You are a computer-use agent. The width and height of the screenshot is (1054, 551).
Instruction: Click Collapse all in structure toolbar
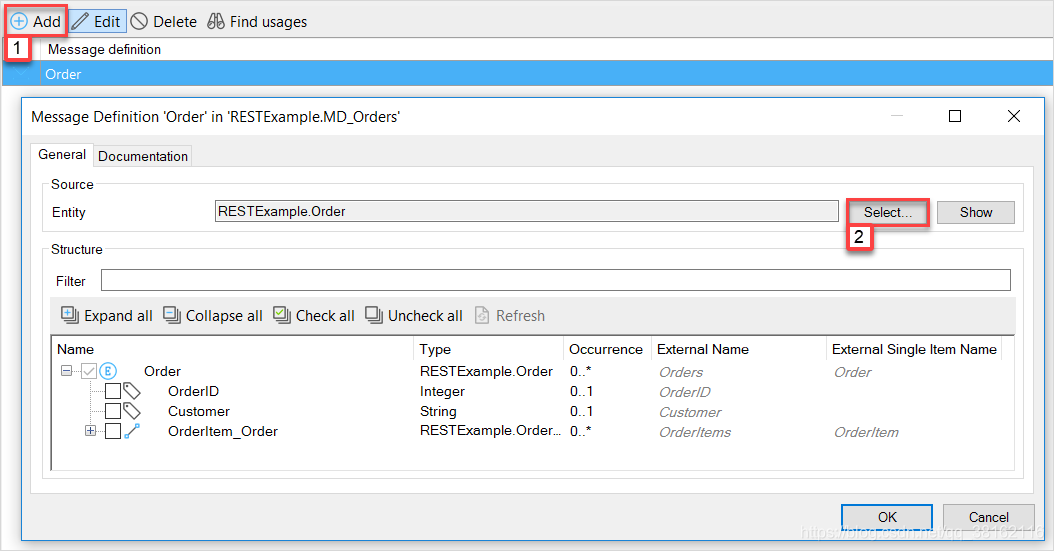point(213,315)
